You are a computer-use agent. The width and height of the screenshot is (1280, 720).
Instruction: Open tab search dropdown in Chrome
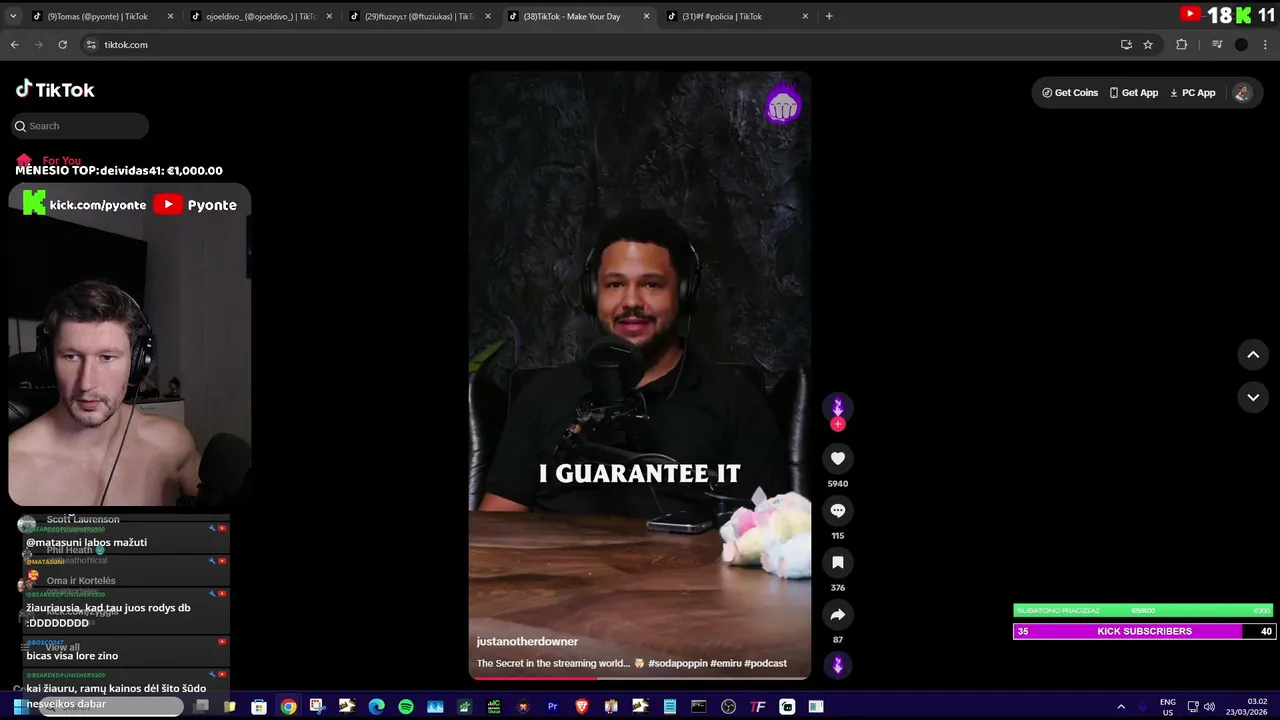[x=14, y=16]
